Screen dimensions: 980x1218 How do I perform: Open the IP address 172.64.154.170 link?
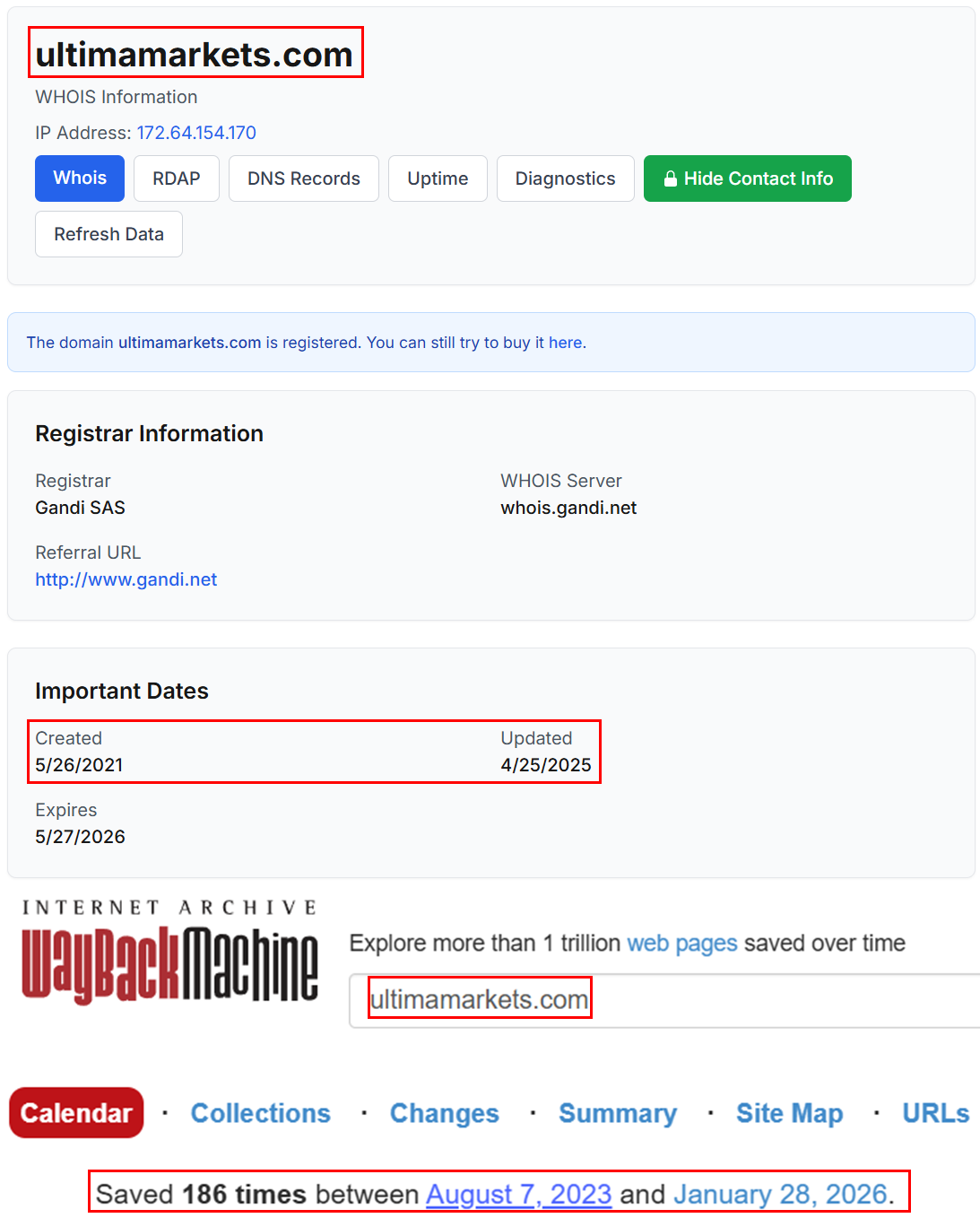click(195, 132)
